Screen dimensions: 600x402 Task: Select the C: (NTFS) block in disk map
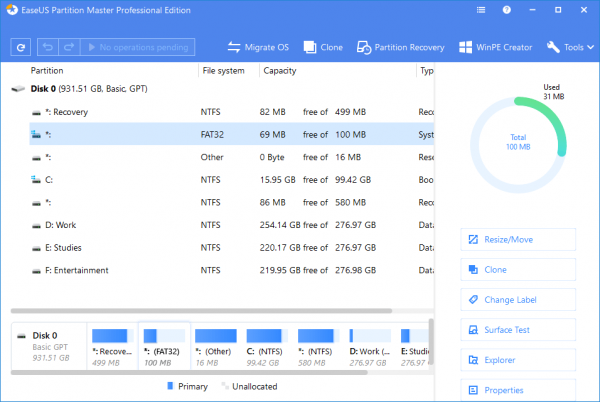coord(267,347)
